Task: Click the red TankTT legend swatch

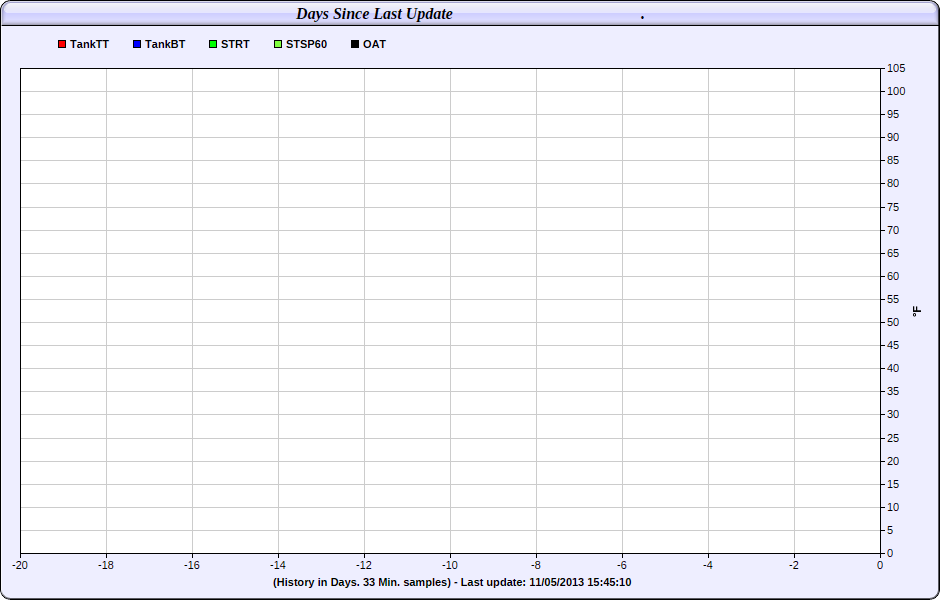Action: click(62, 44)
